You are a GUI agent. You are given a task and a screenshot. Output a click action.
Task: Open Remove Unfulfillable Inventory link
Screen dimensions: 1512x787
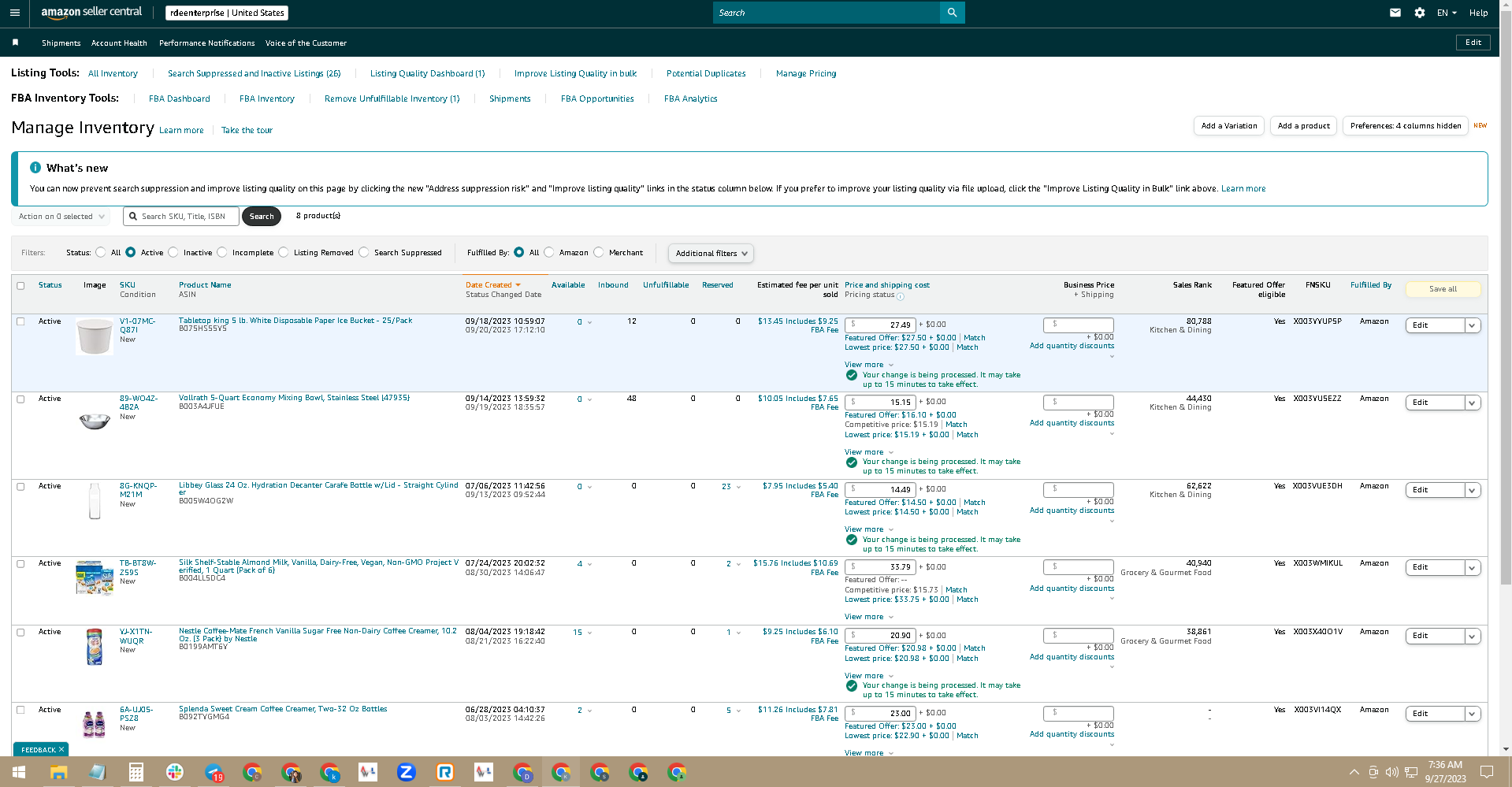tap(392, 98)
